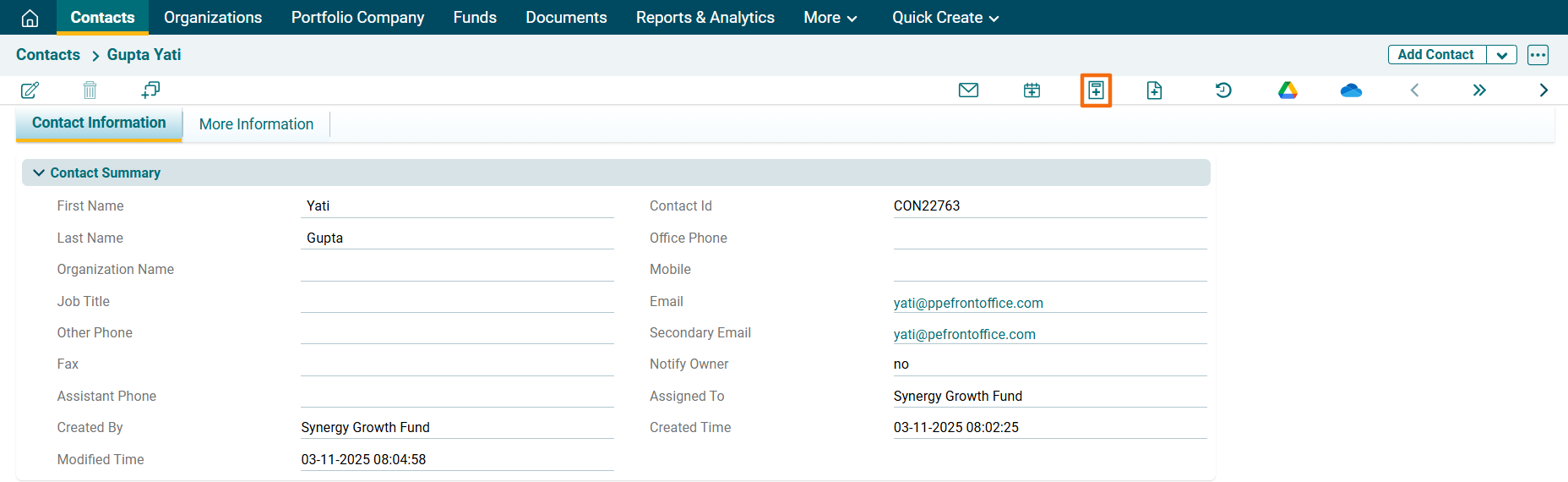This screenshot has width=1568, height=482.
Task: Click the highlighted add note icon
Action: (1096, 90)
